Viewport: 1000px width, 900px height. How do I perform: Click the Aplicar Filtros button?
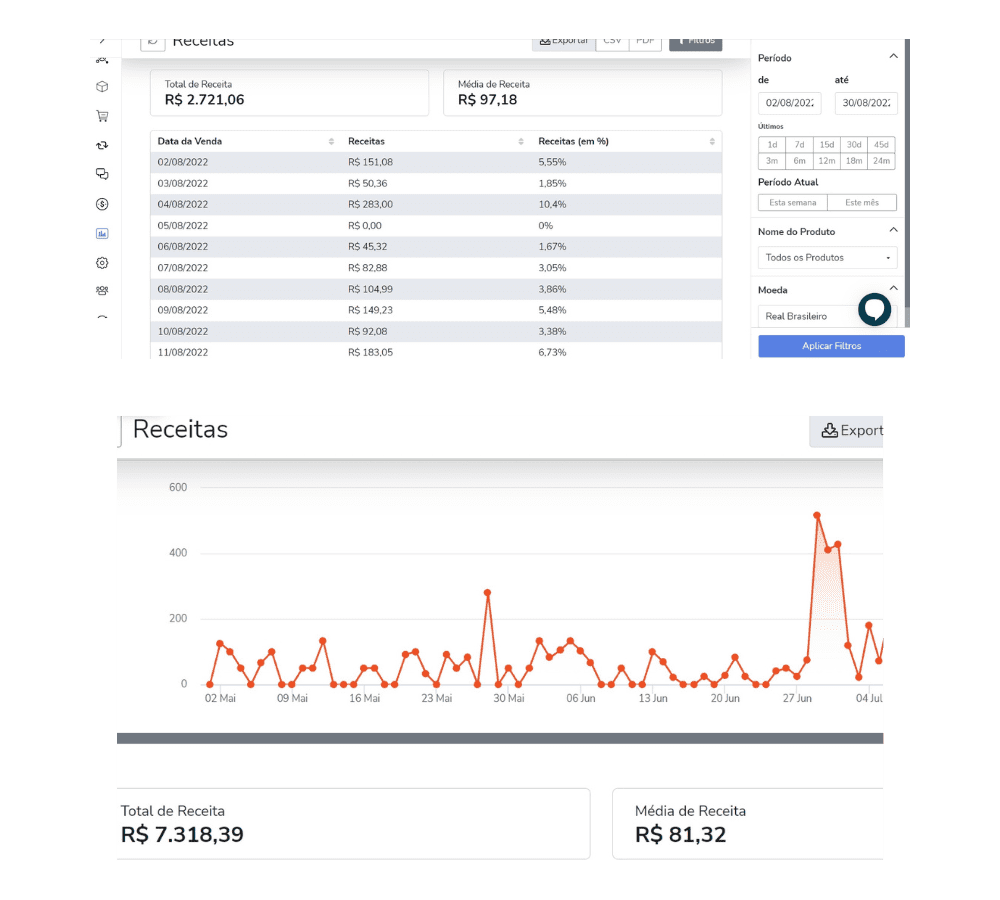pyautogui.click(x=831, y=346)
